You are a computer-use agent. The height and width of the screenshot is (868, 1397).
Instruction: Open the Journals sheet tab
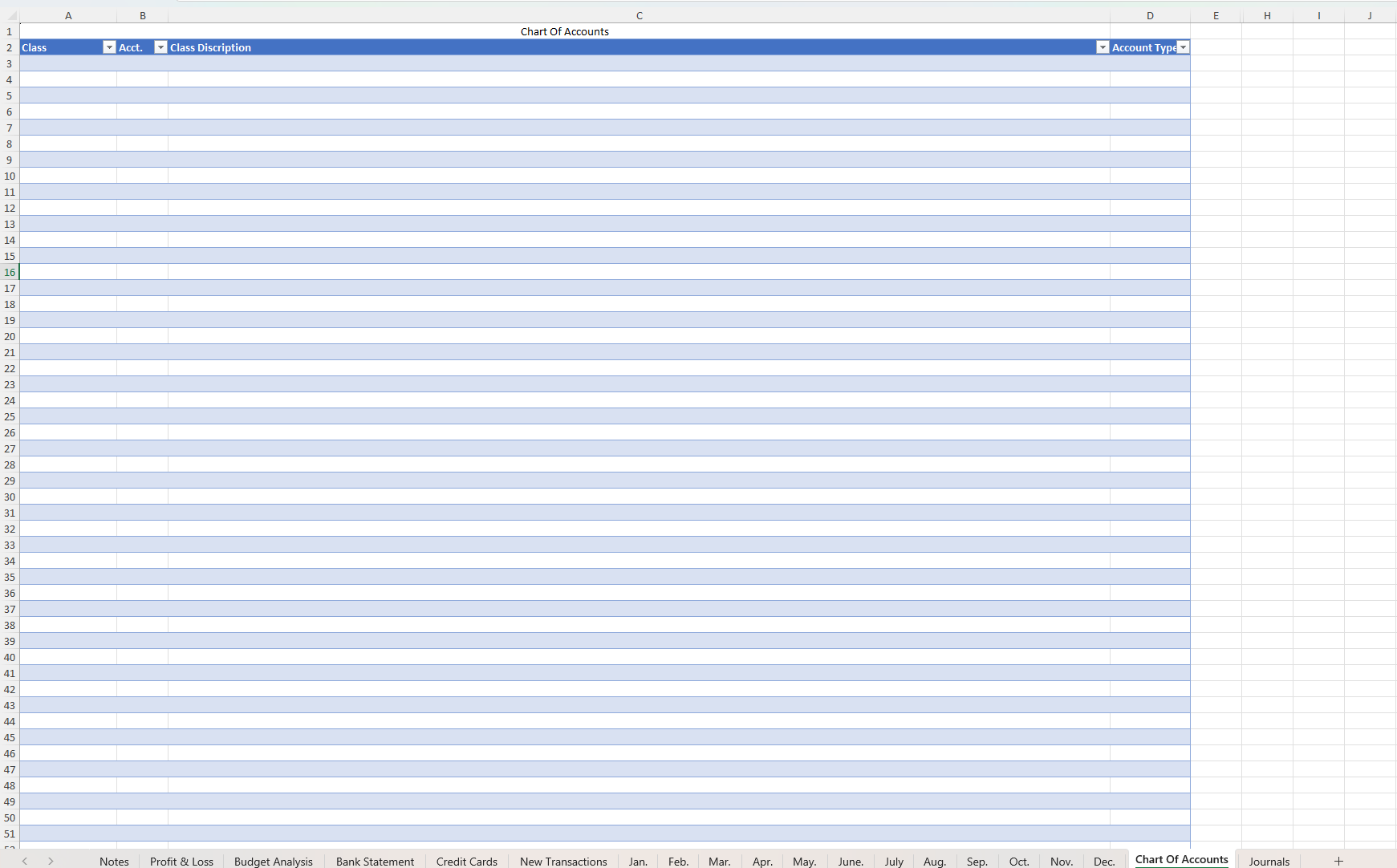click(x=1269, y=861)
